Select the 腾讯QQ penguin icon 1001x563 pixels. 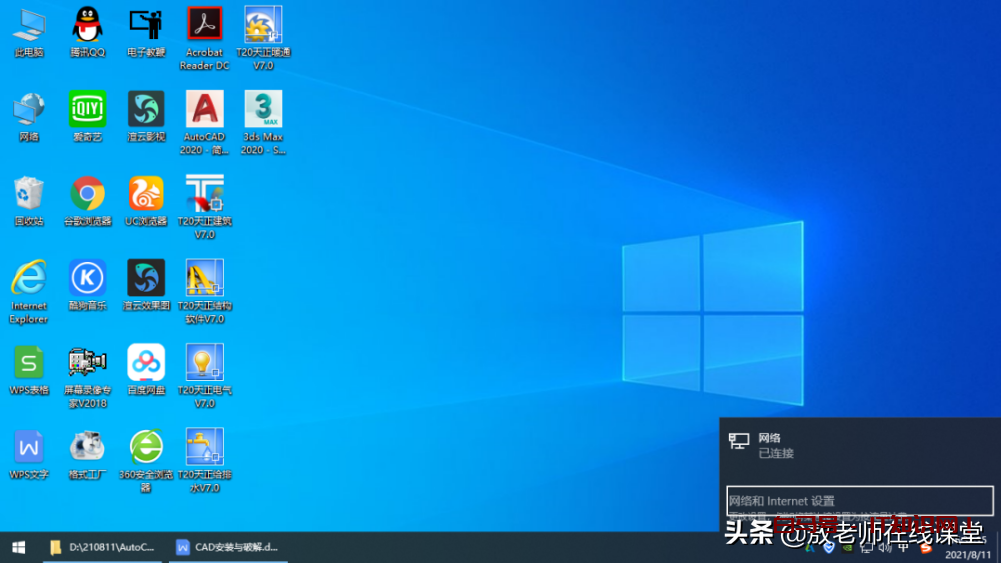pyautogui.click(x=87, y=25)
